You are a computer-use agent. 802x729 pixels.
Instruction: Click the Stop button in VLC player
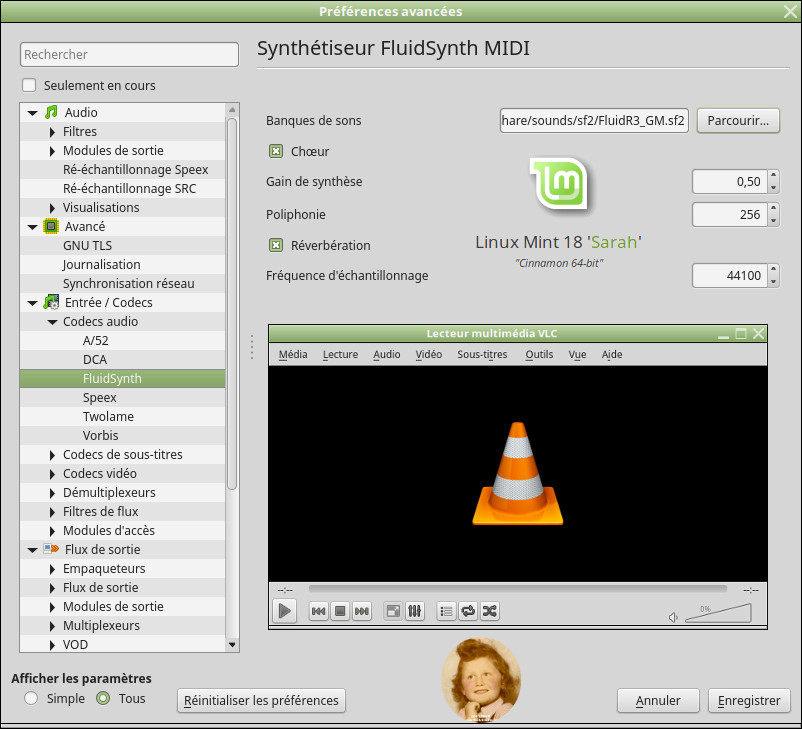340,611
